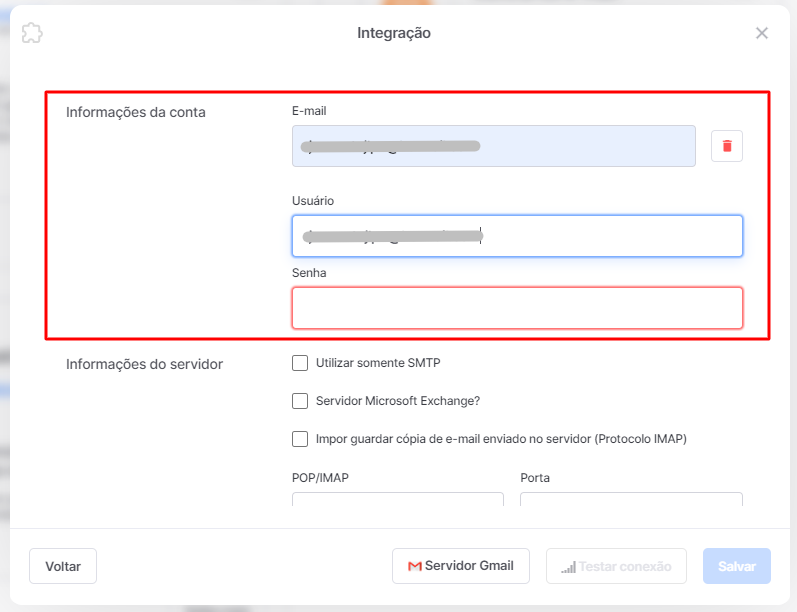Click the Informações do servidor heading
Image resolution: width=797 pixels, height=612 pixels.
click(144, 364)
